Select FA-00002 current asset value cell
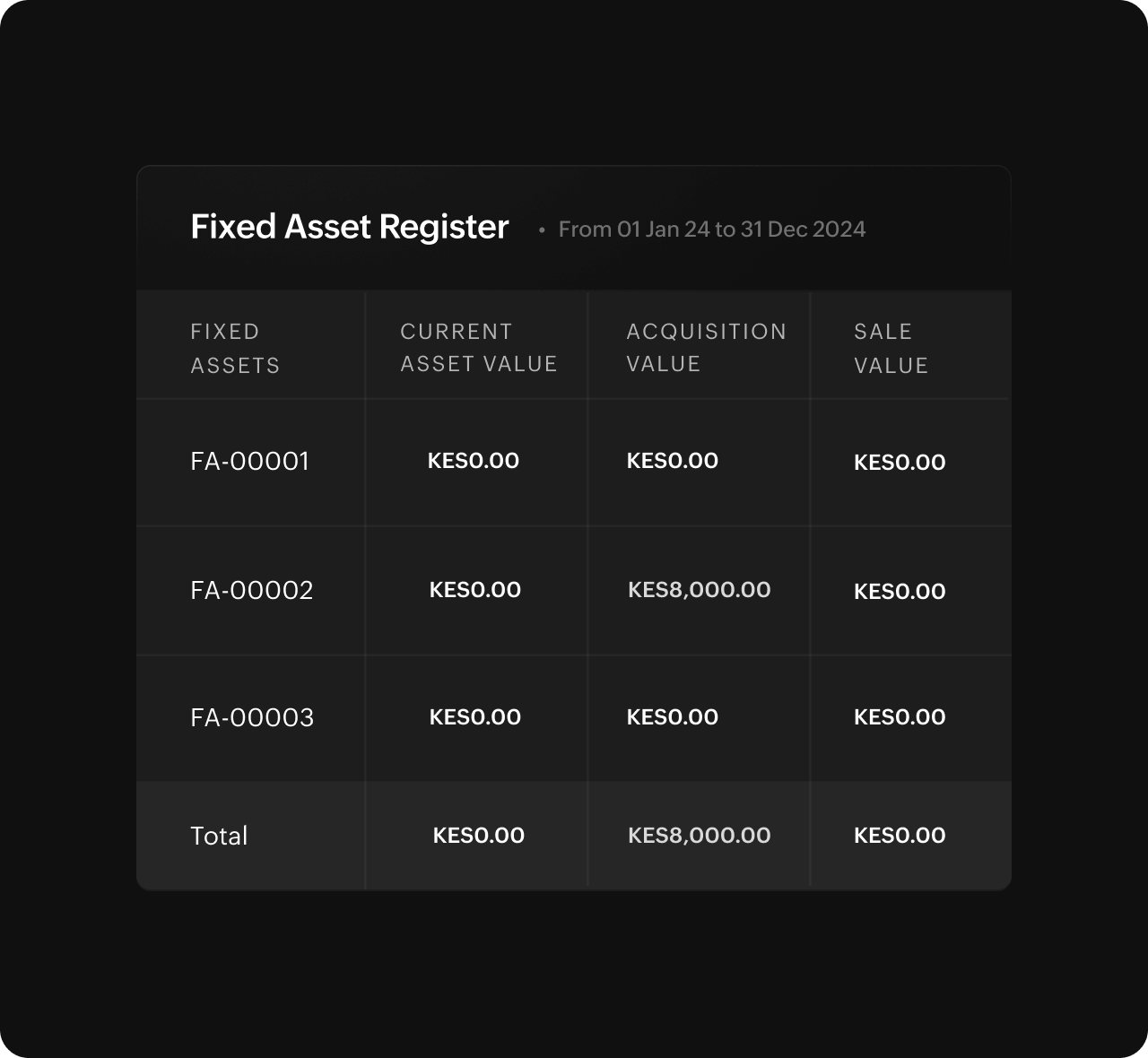Image resolution: width=1148 pixels, height=1058 pixels. coord(474,590)
